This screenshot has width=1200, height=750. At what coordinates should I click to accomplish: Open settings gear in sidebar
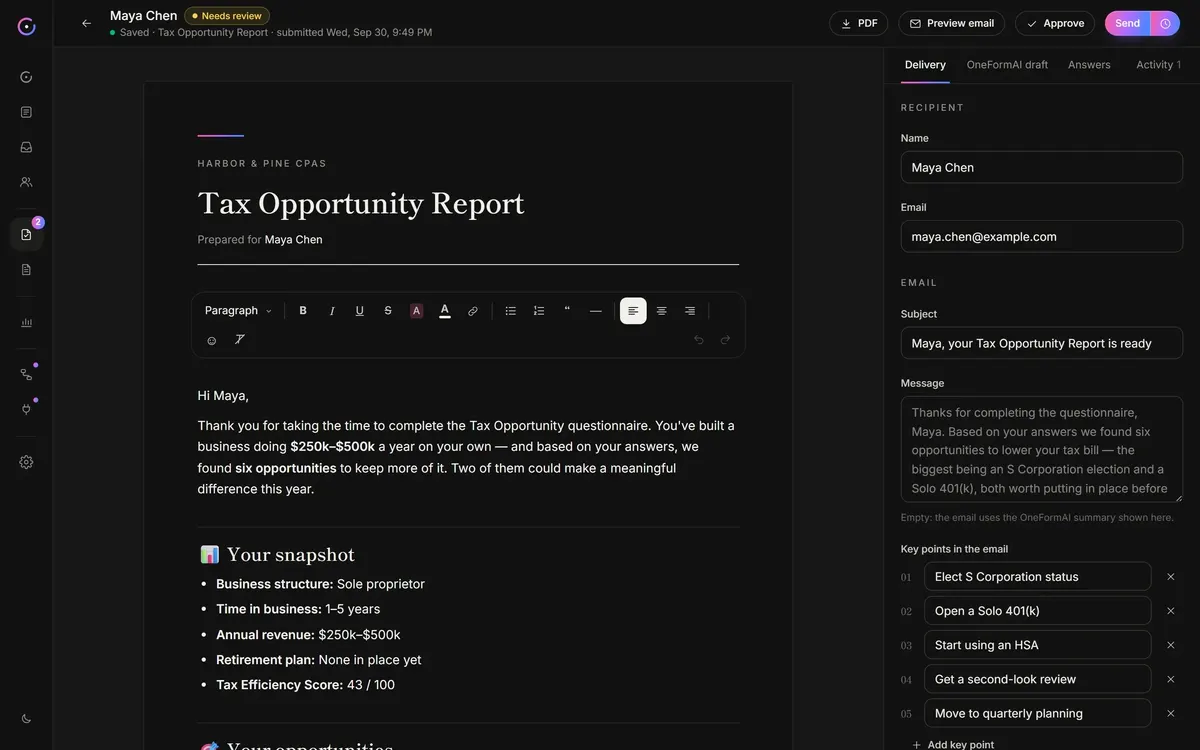tap(26, 462)
